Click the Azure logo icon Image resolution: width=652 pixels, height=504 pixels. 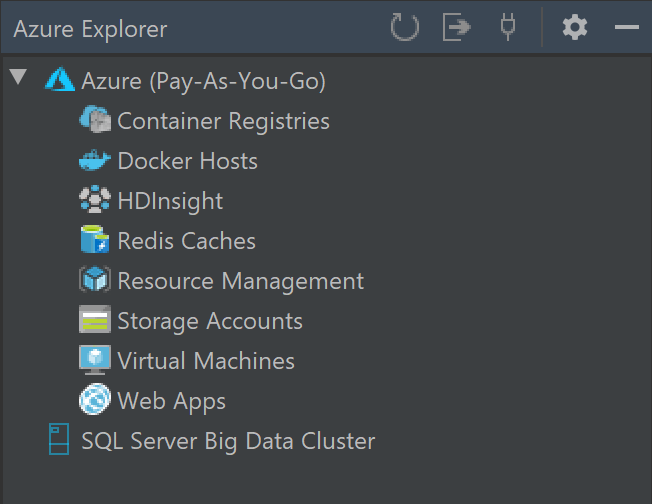60,79
